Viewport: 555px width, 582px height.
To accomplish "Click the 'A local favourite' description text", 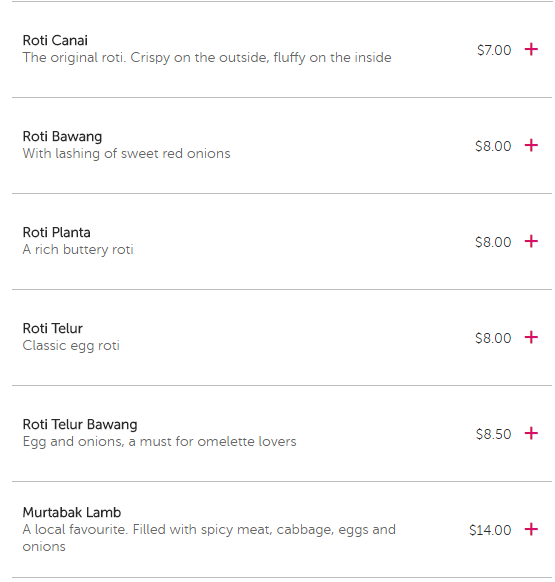I will click(x=209, y=538).
